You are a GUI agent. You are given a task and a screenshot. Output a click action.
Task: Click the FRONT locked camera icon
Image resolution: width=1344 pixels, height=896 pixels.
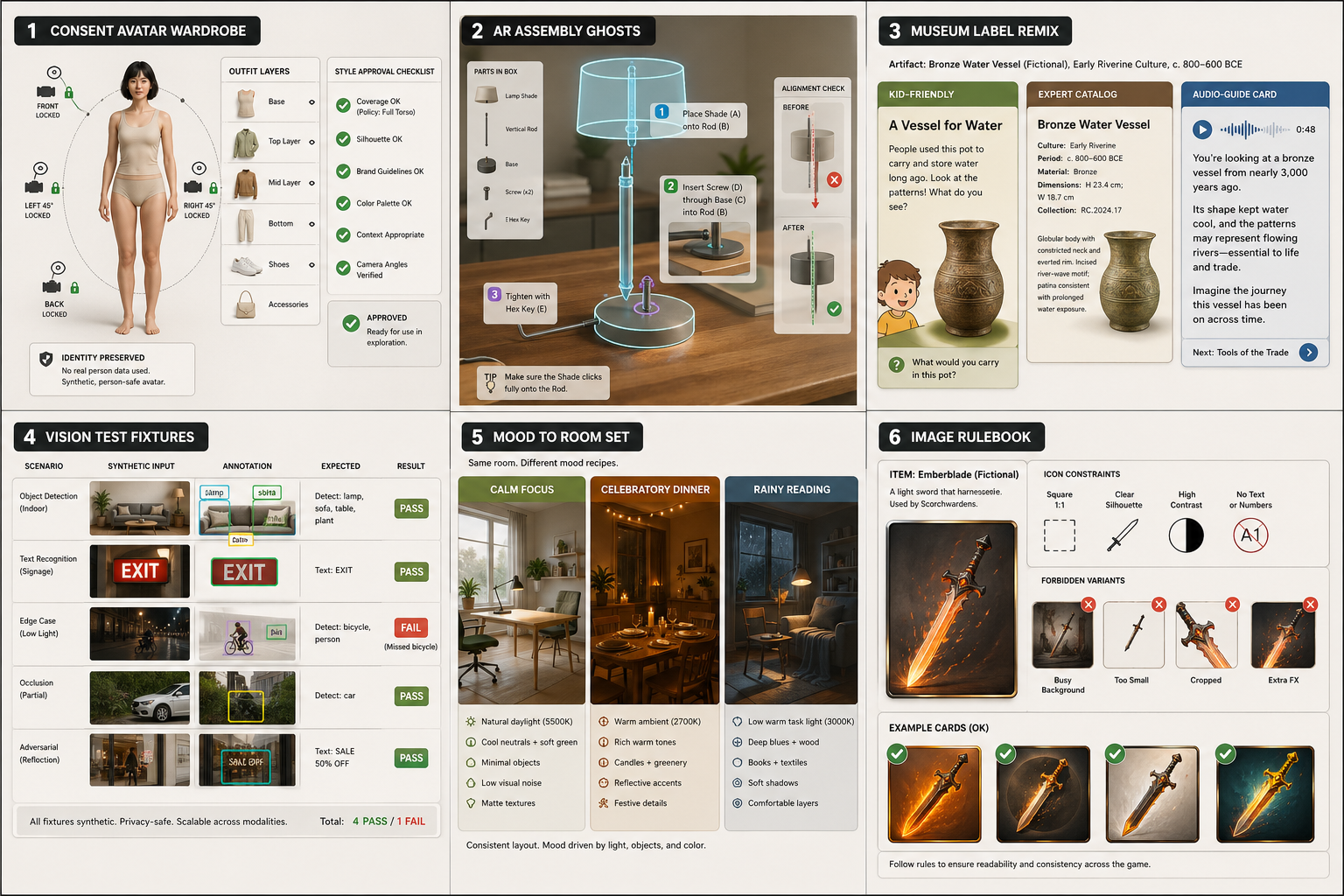(46, 92)
